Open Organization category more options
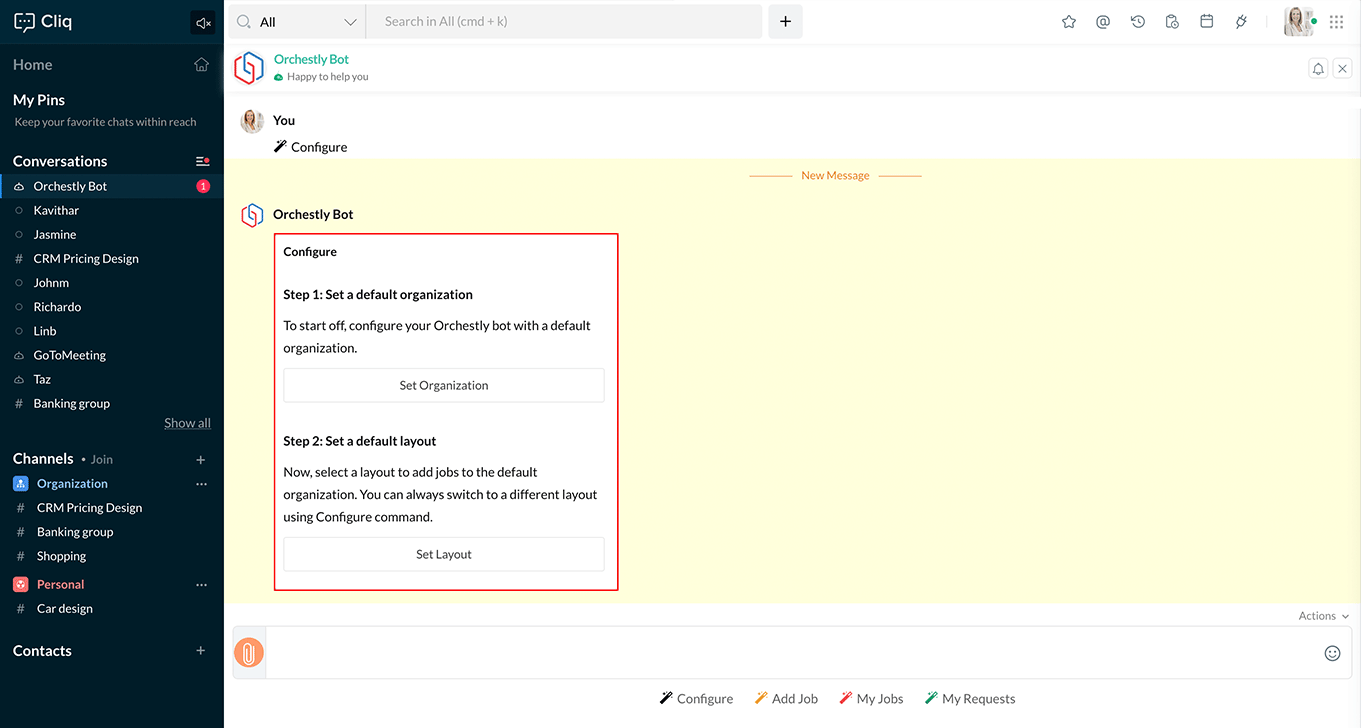This screenshot has width=1361, height=728. (x=201, y=484)
